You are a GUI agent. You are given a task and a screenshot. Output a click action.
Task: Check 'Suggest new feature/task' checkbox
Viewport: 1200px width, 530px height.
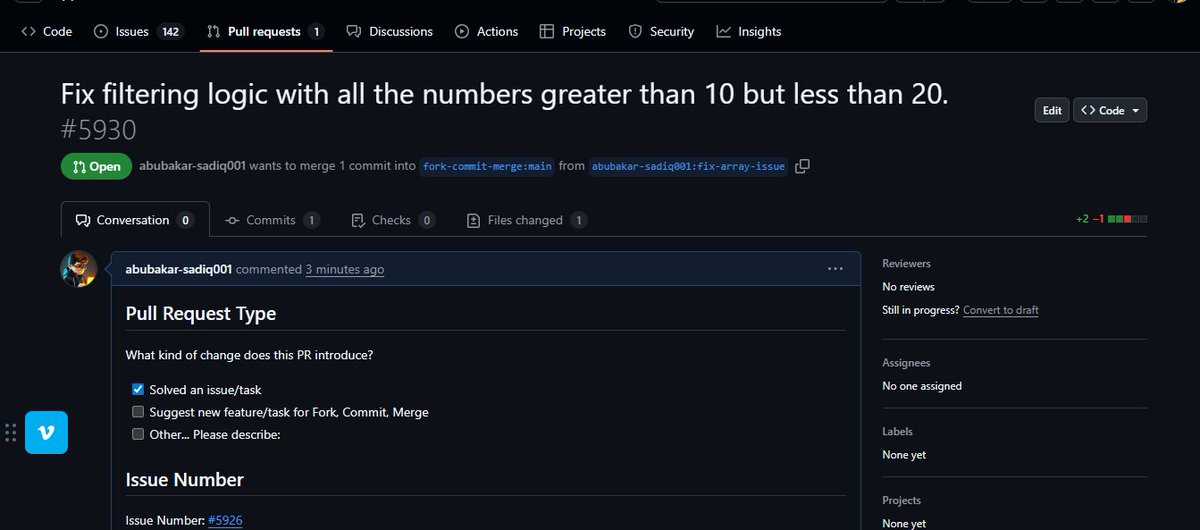pos(138,412)
